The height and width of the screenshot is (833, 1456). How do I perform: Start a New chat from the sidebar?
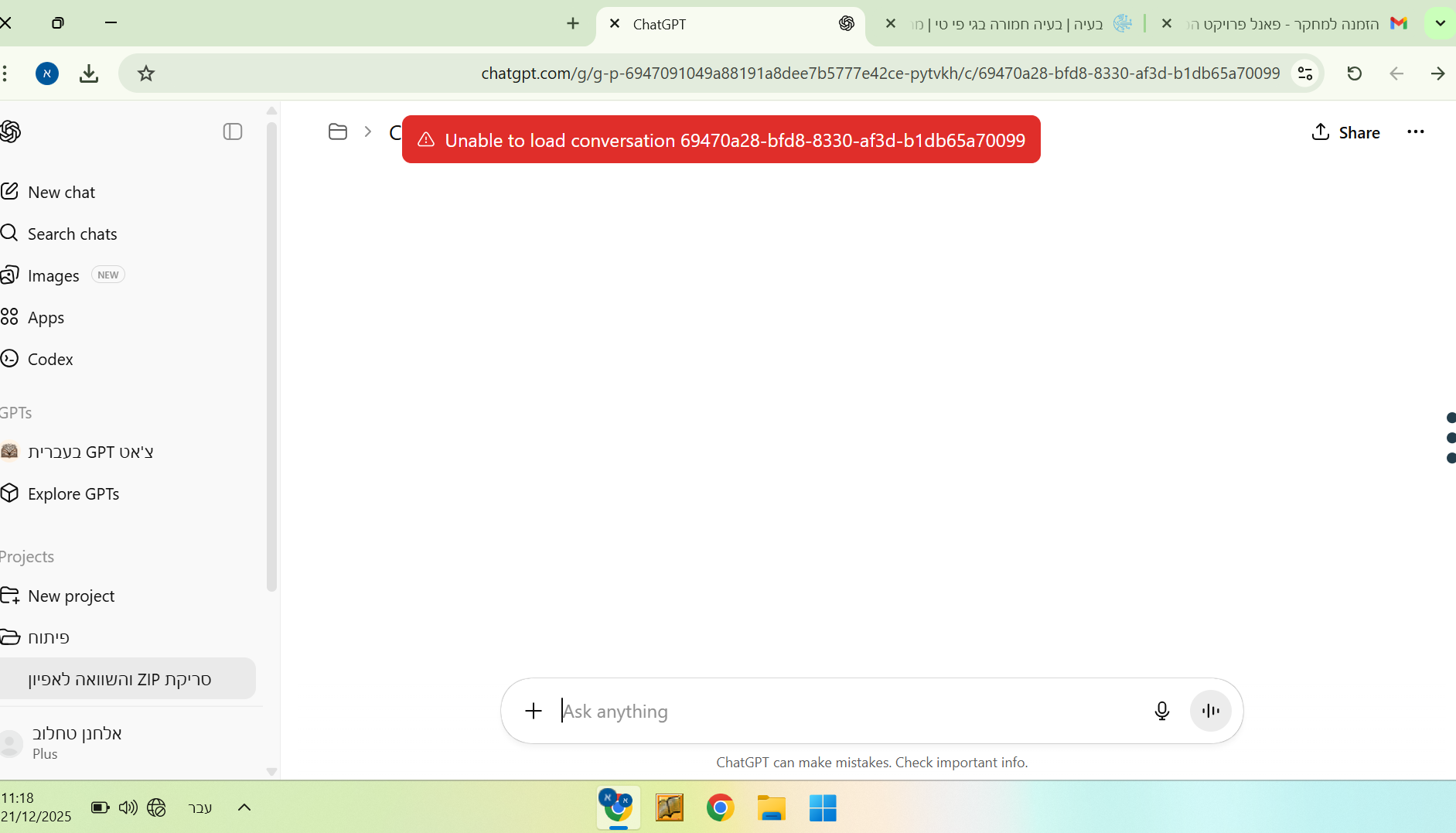click(x=60, y=192)
